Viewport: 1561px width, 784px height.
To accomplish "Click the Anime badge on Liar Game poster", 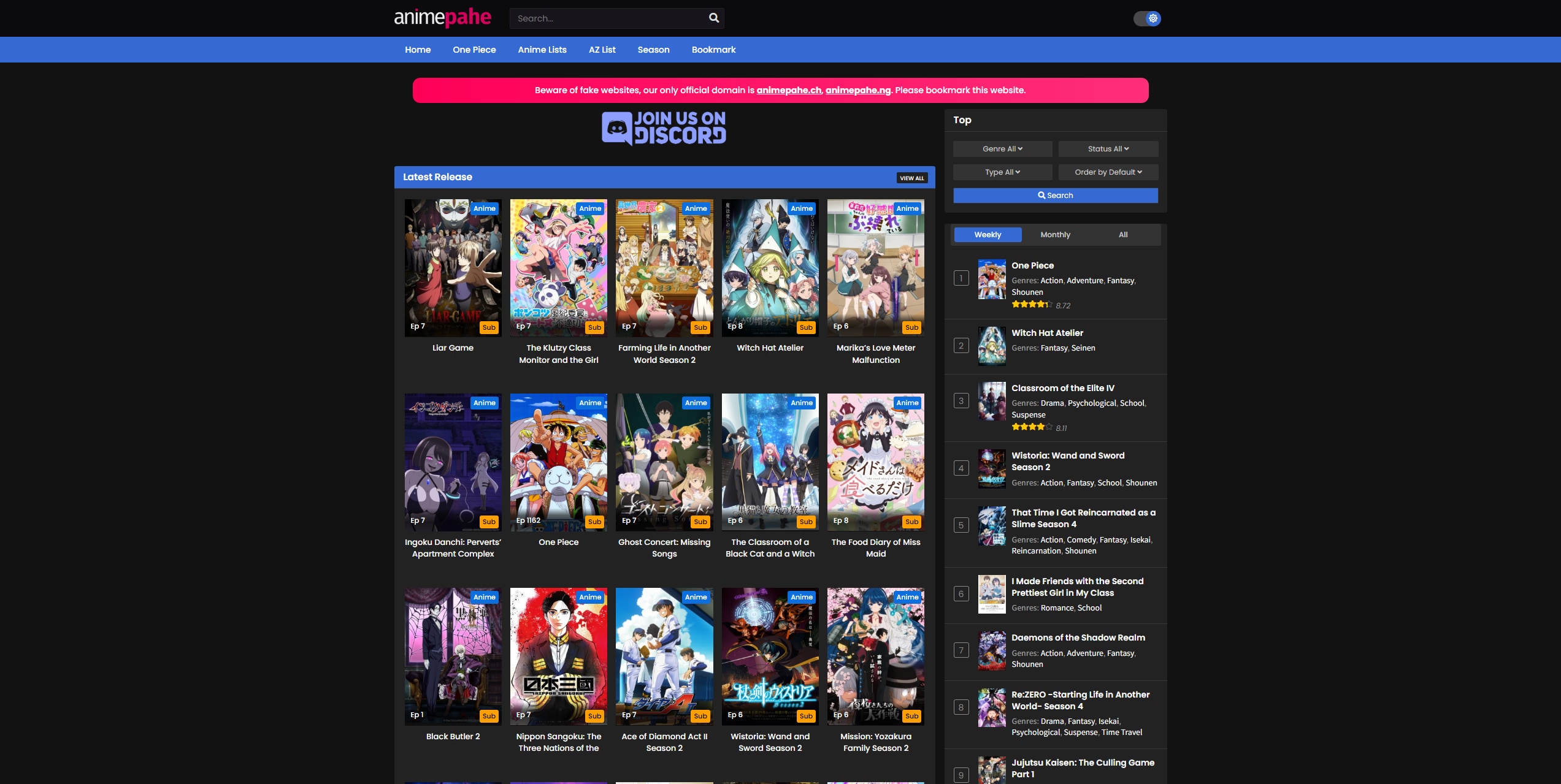I will [x=485, y=208].
